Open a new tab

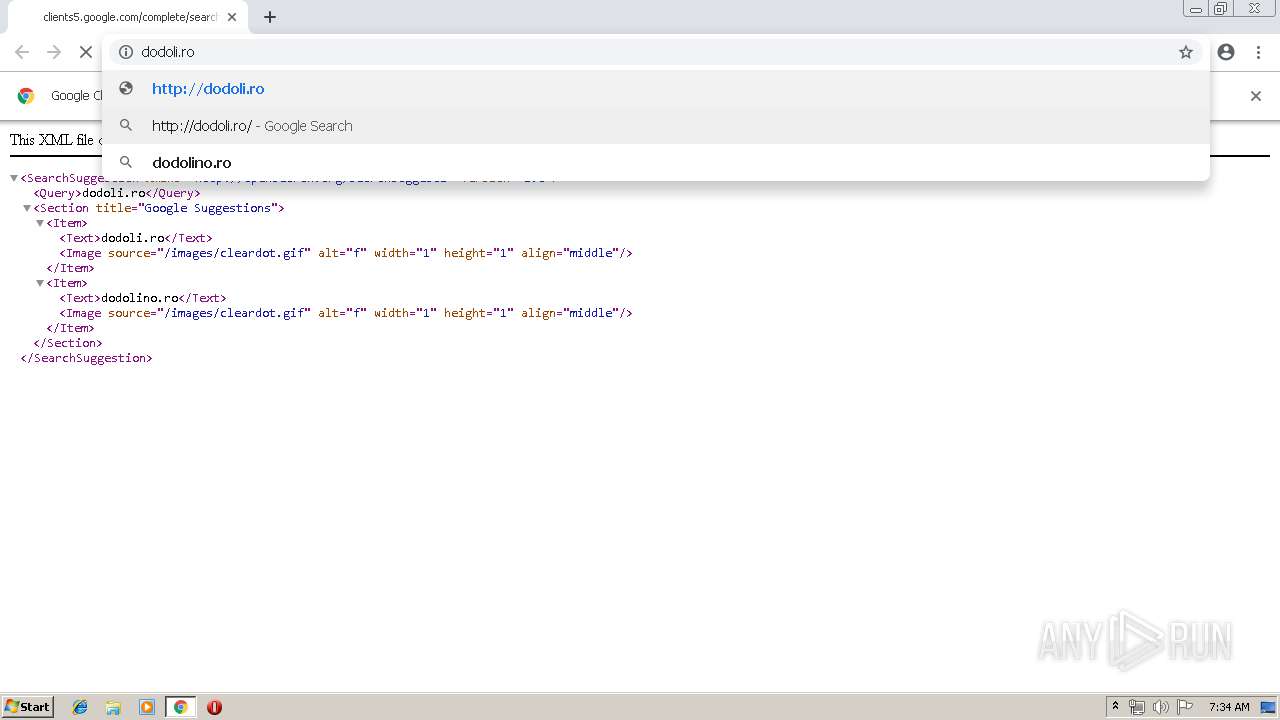click(270, 17)
